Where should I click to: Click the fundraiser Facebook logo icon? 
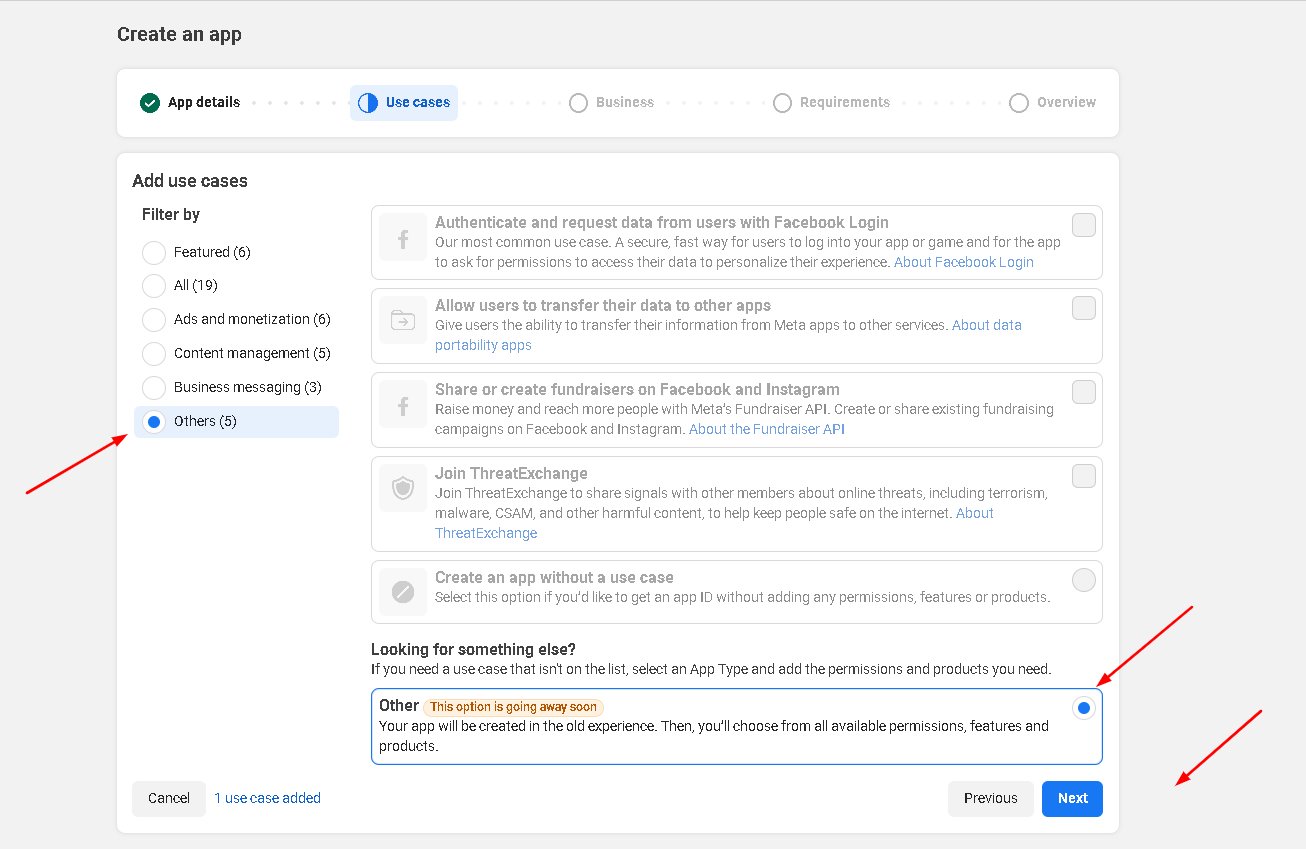[x=403, y=406]
